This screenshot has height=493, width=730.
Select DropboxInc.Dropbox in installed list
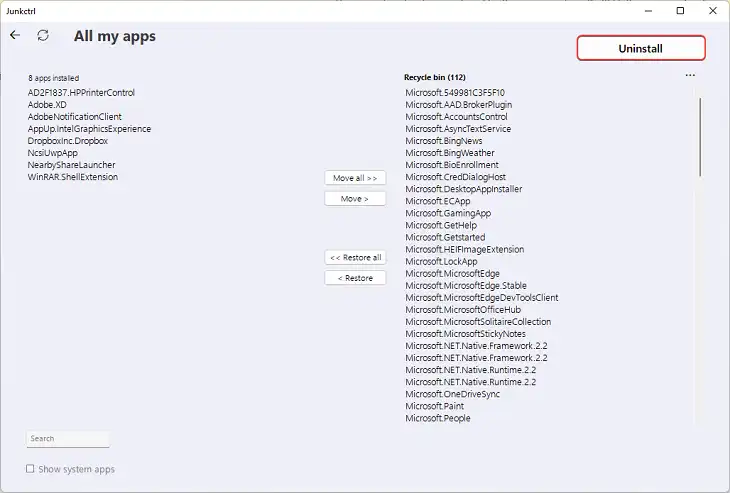pos(68,141)
